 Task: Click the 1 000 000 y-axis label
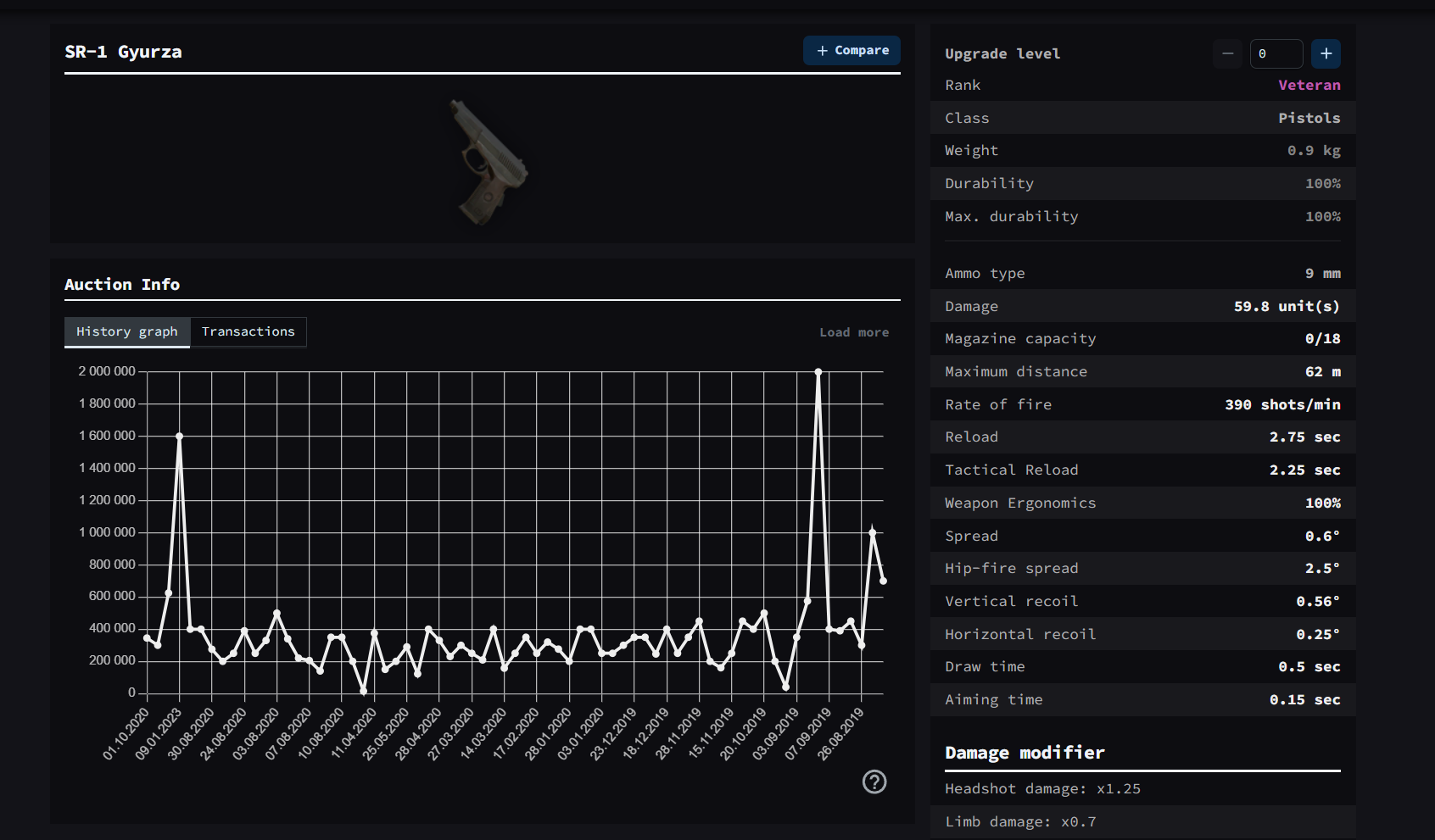click(x=107, y=532)
